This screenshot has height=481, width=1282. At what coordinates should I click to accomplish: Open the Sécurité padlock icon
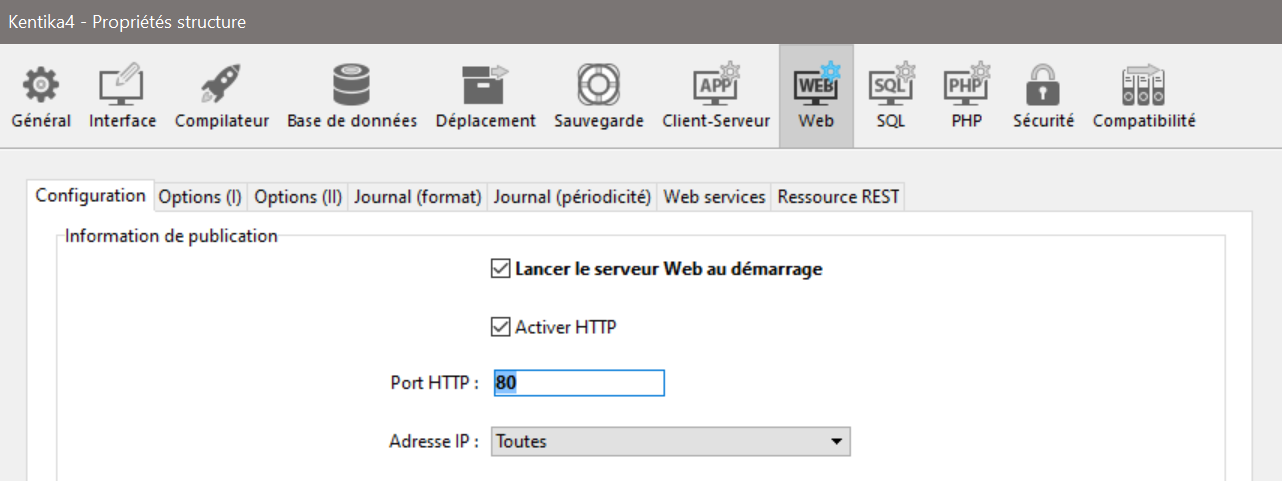tap(1043, 97)
